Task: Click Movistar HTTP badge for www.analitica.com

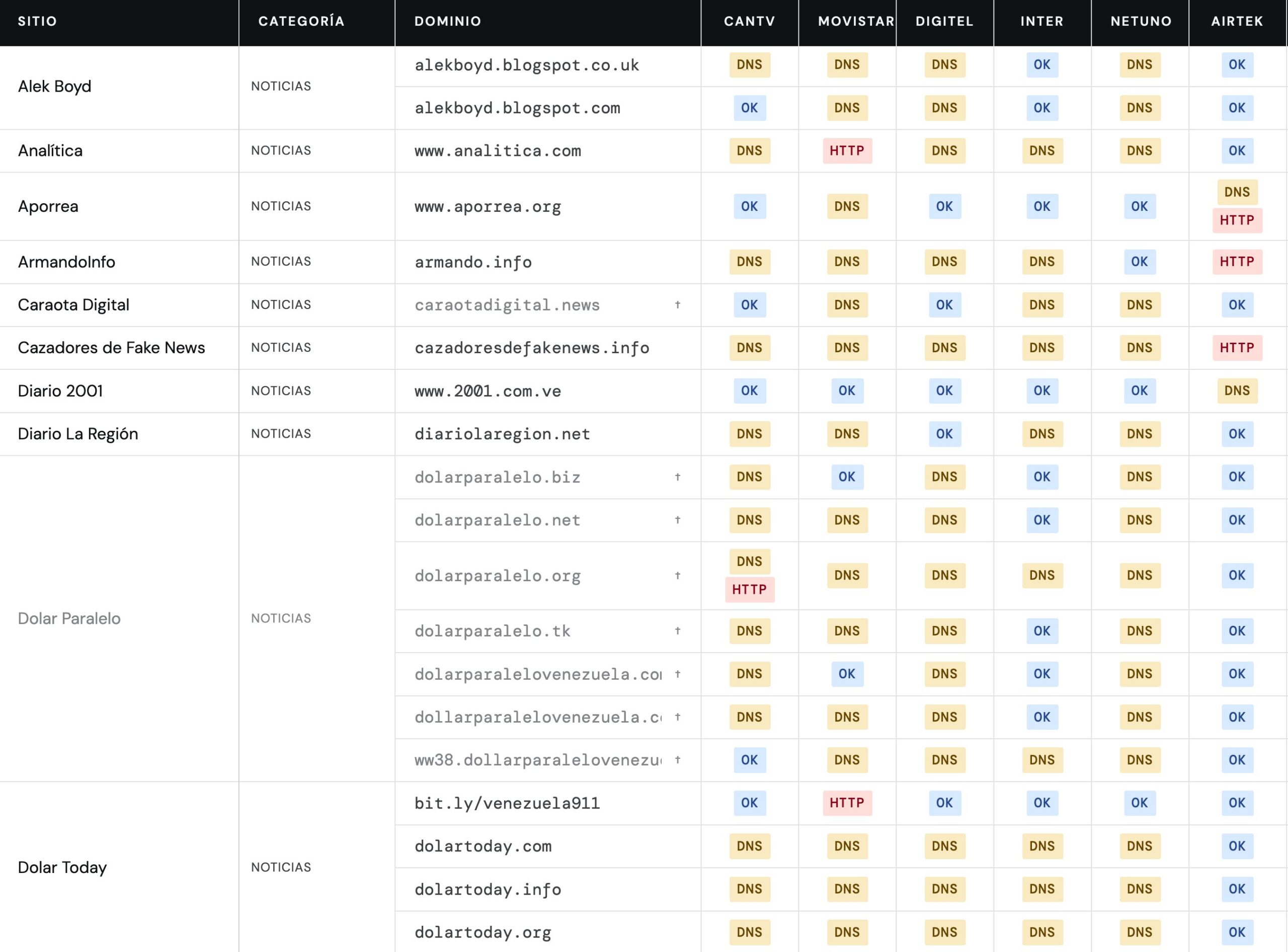Action: 847,151
